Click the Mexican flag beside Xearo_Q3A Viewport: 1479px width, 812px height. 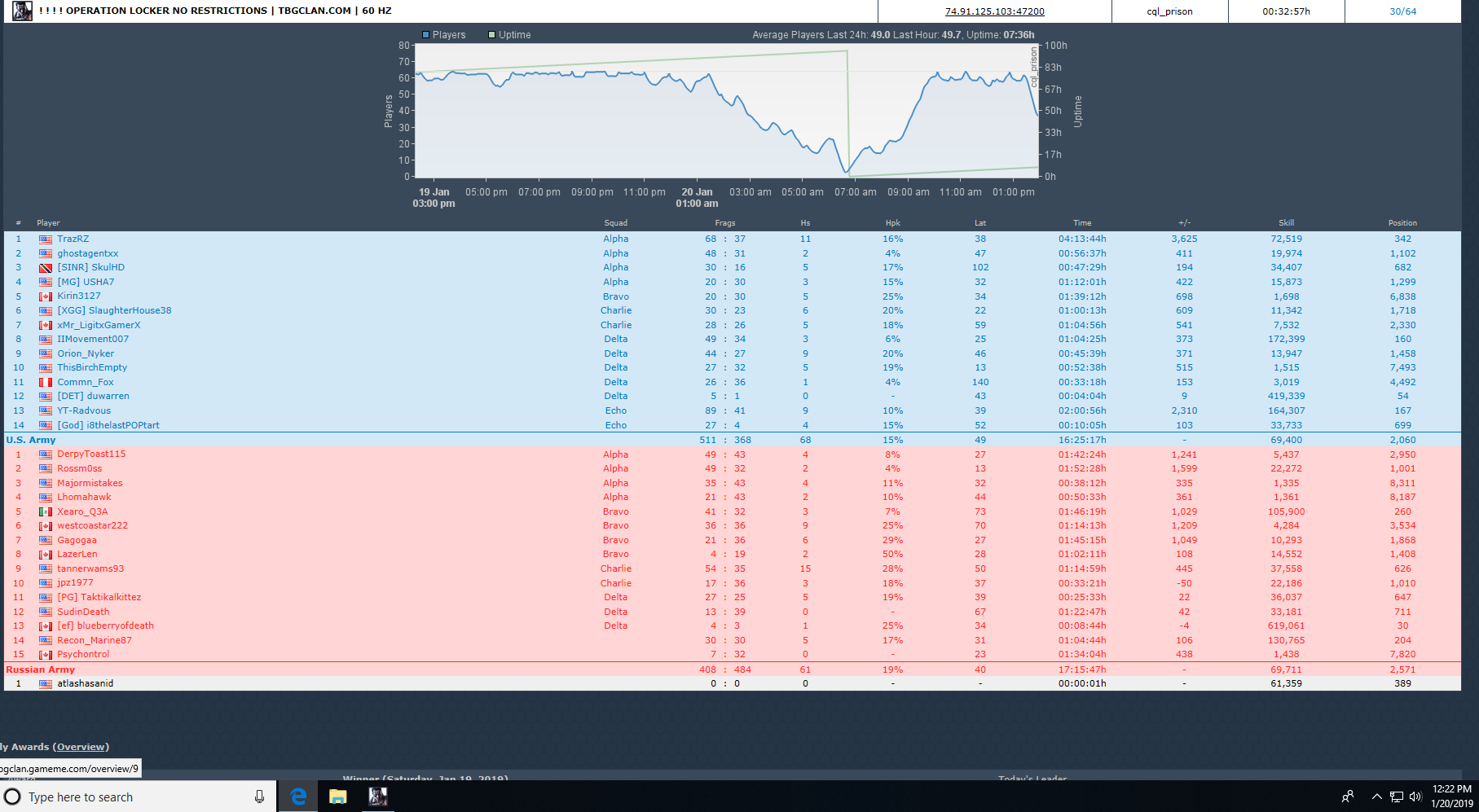[46, 511]
